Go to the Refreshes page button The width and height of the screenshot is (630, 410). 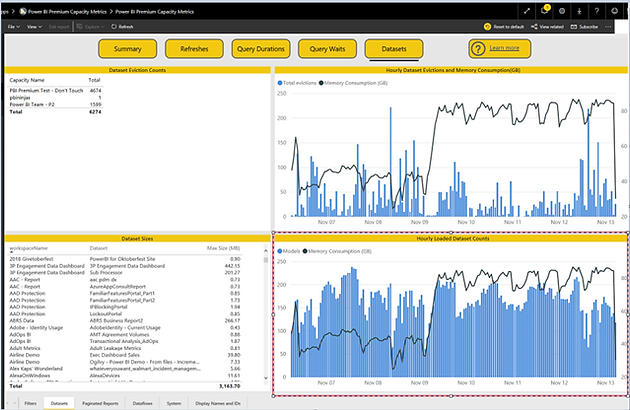tap(194, 49)
